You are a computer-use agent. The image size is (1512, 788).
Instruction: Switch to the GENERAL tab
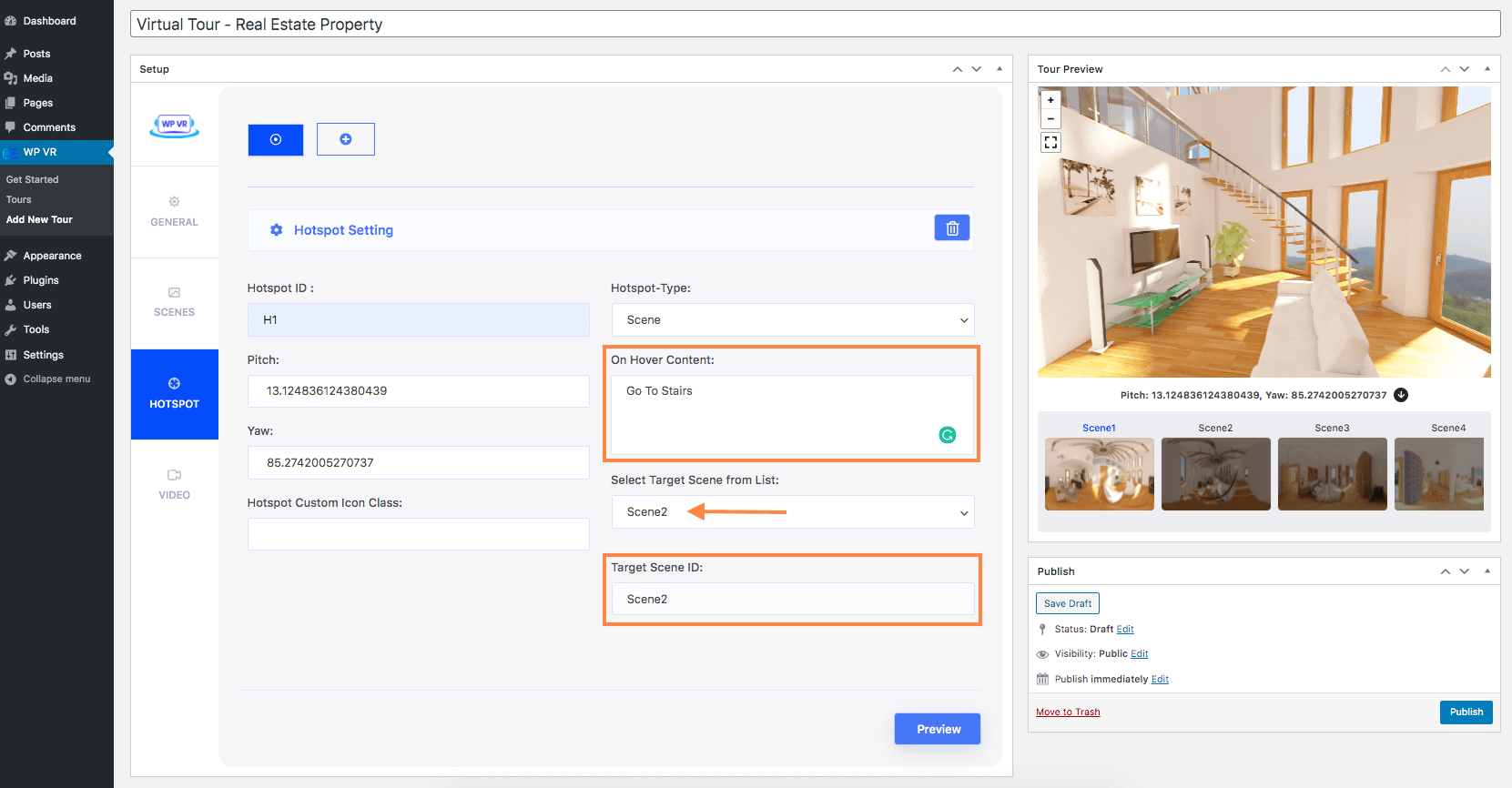(174, 211)
